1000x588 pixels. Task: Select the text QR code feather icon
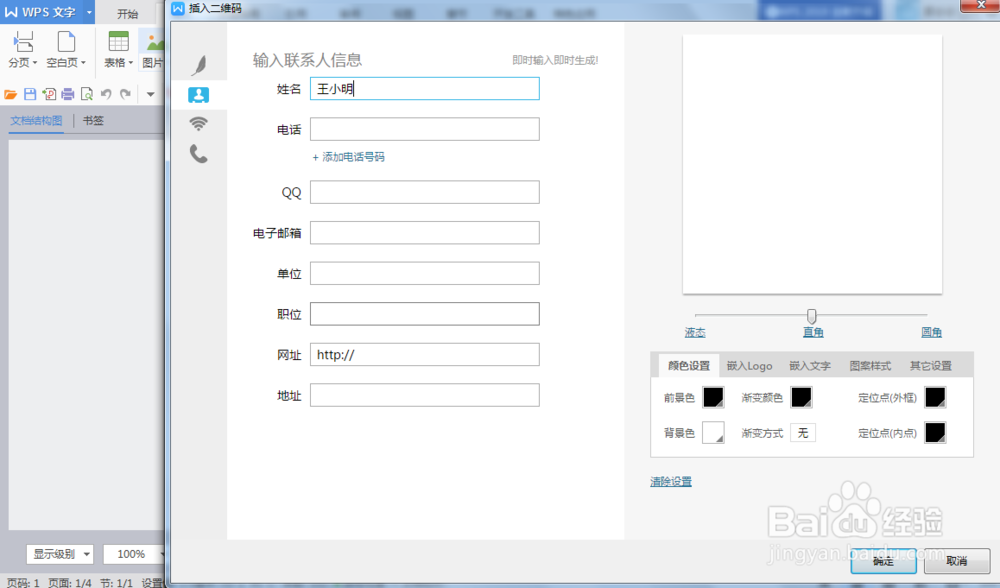[x=198, y=62]
